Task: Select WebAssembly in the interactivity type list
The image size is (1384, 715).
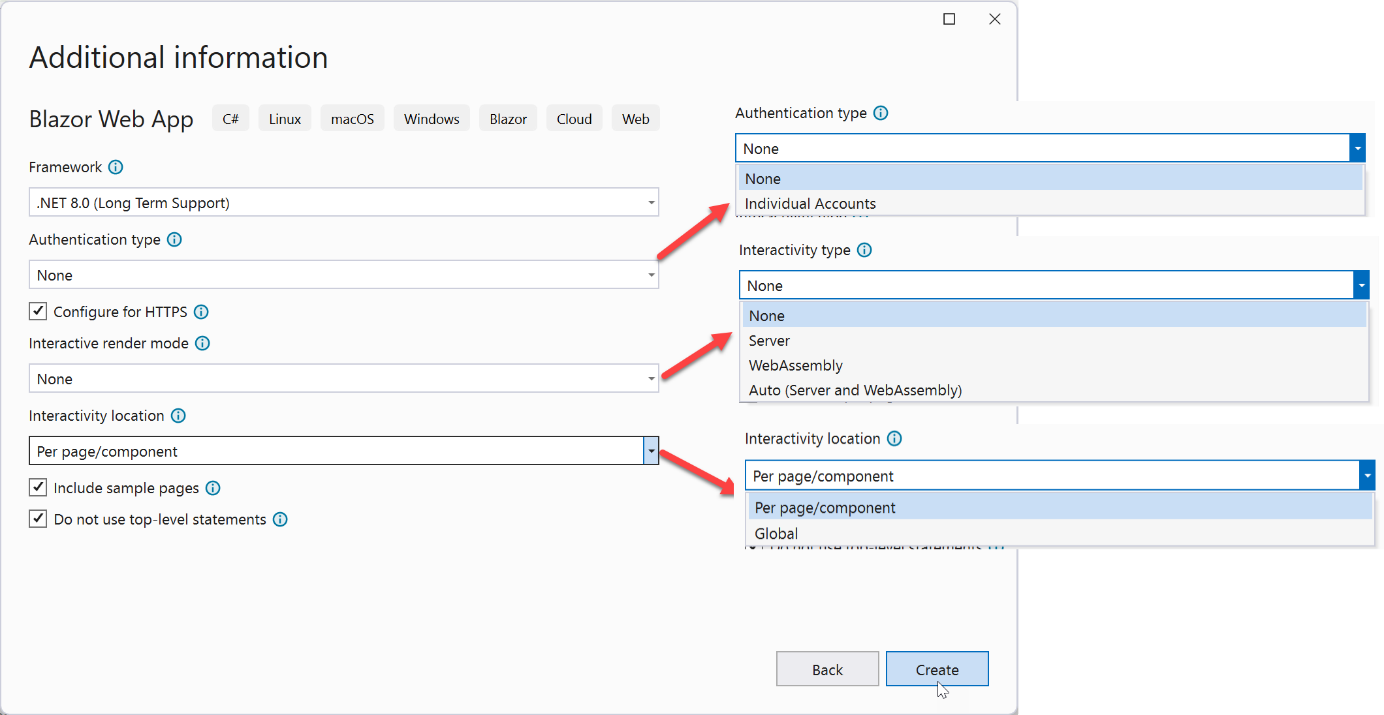Action: [x=795, y=365]
